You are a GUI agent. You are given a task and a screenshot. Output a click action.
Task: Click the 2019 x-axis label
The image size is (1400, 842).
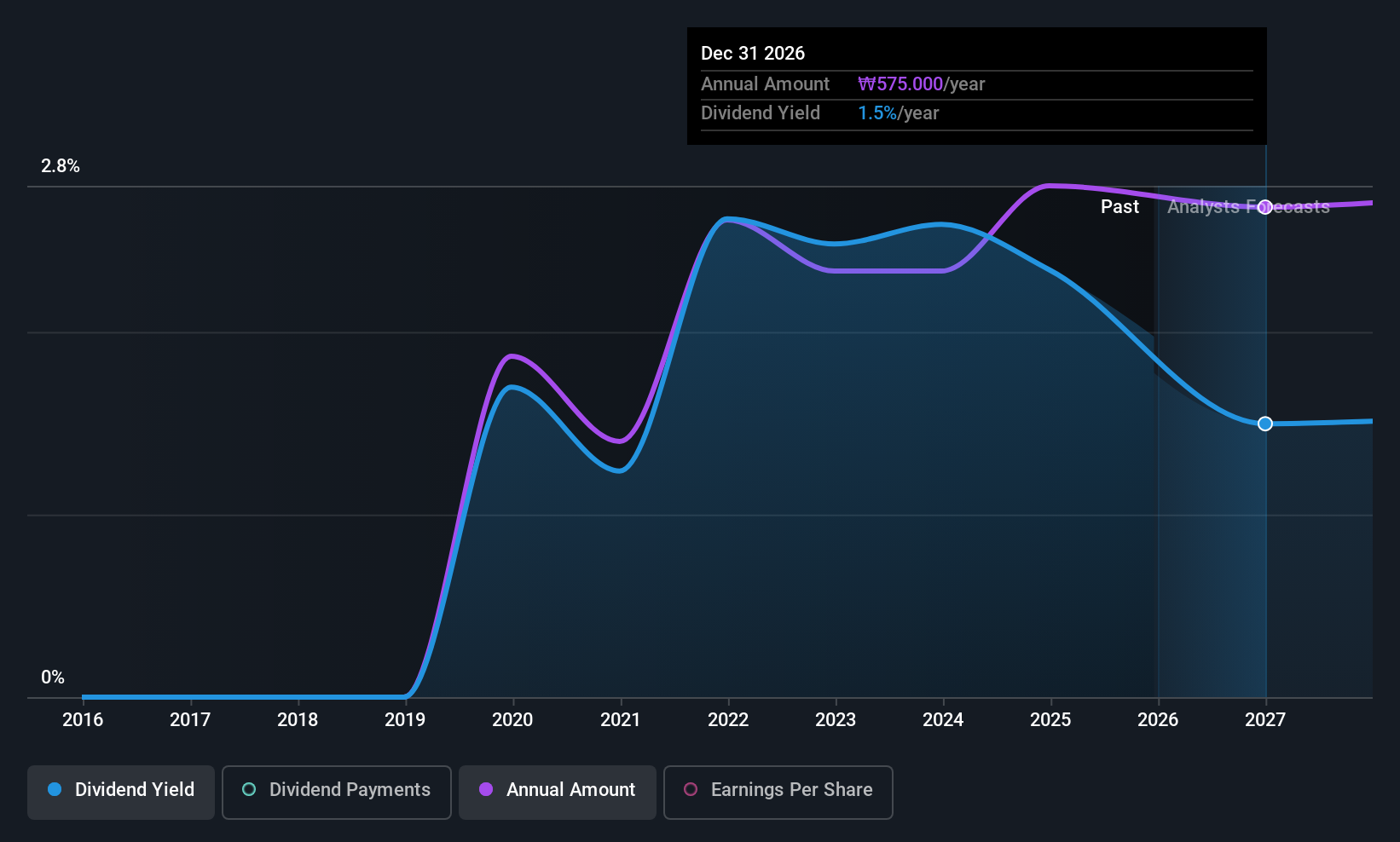pyautogui.click(x=405, y=720)
